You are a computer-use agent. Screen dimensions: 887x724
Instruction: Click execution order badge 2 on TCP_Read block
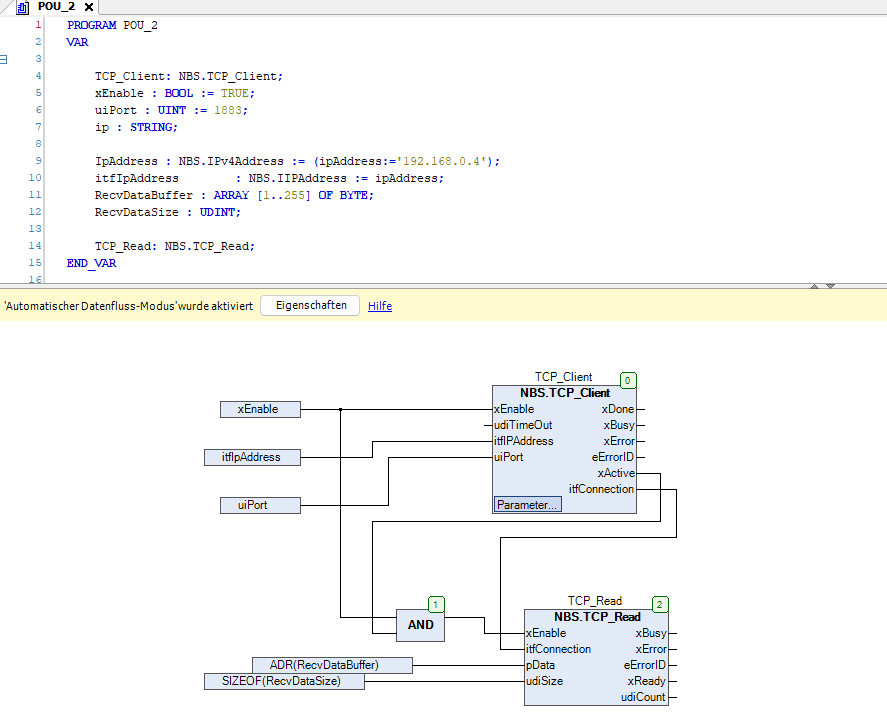click(x=660, y=605)
